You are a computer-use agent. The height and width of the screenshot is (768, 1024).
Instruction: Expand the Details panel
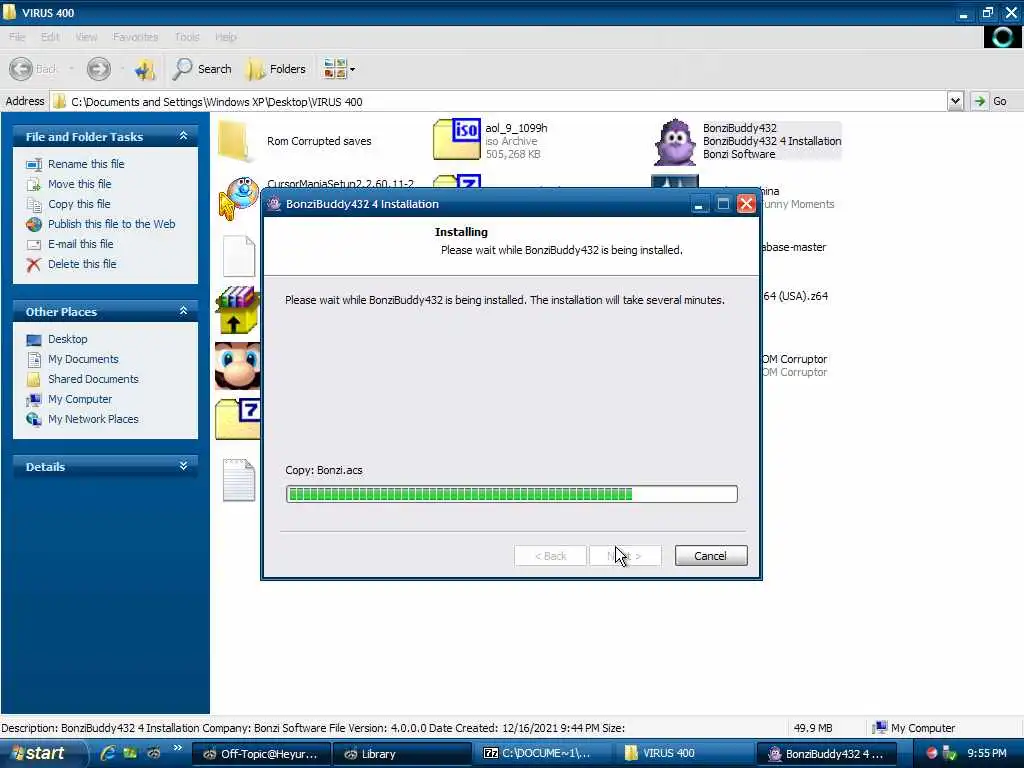tap(184, 466)
